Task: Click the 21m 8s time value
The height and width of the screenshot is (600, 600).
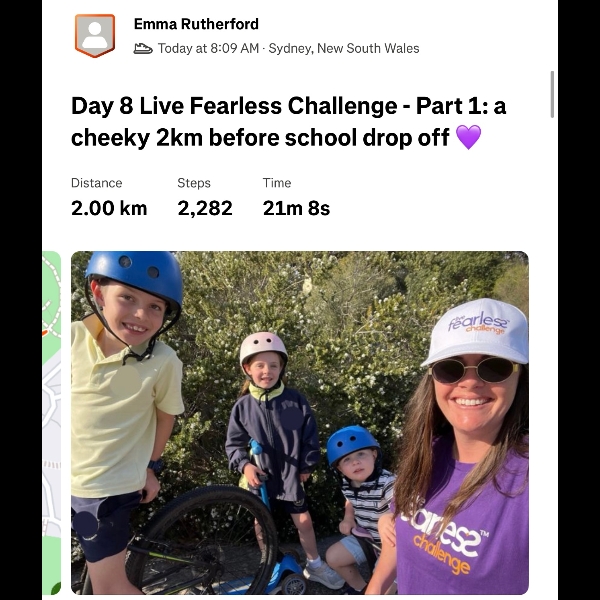Action: click(296, 209)
